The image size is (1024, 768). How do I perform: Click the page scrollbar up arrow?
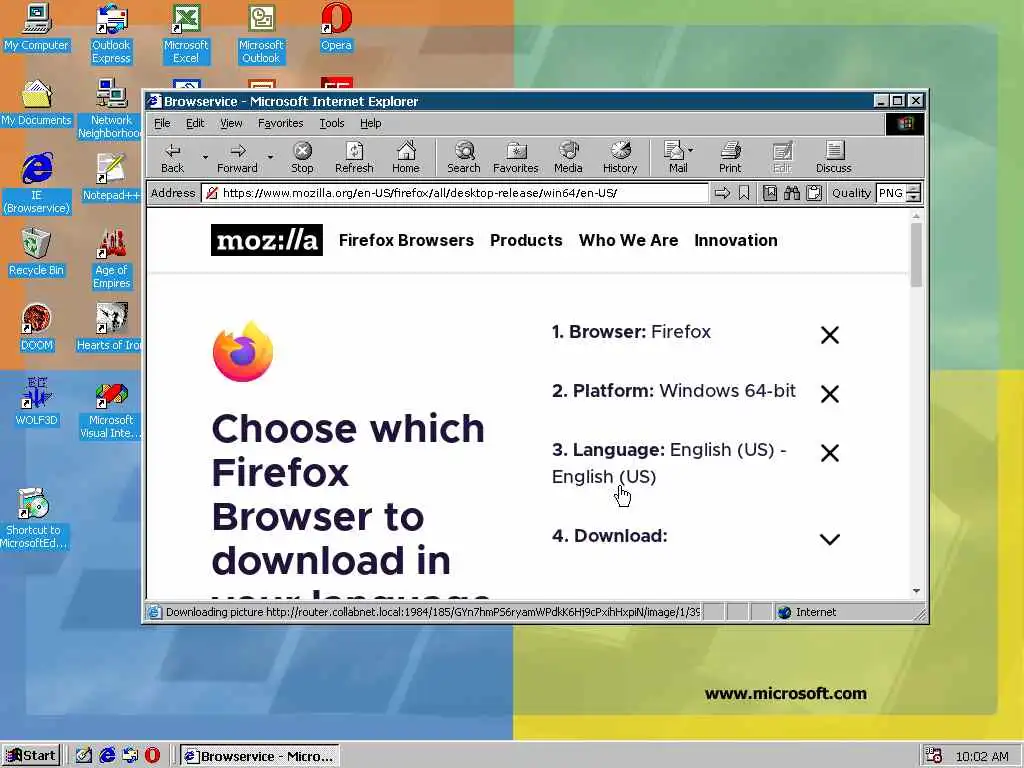[916, 216]
